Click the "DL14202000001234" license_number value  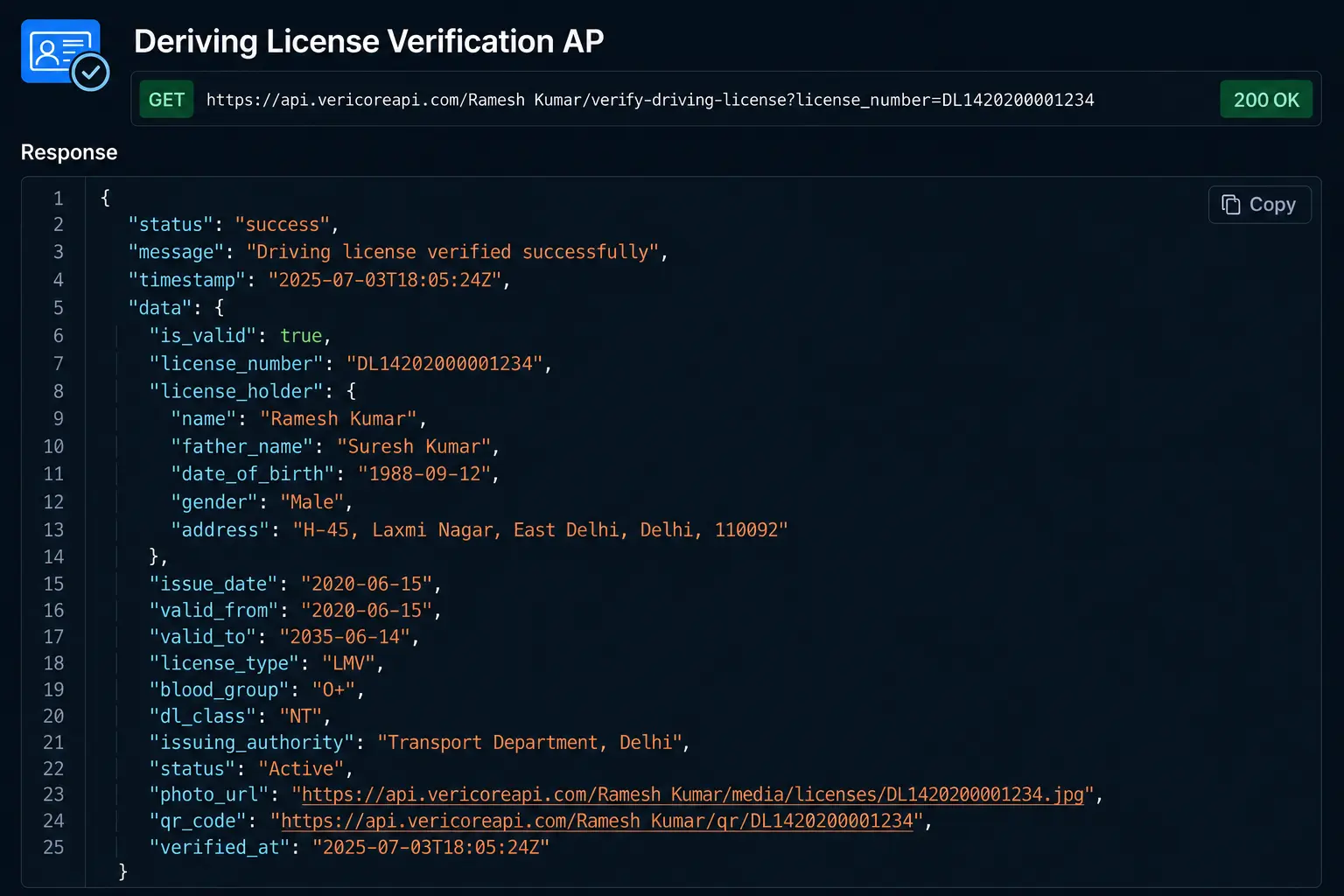[444, 364]
